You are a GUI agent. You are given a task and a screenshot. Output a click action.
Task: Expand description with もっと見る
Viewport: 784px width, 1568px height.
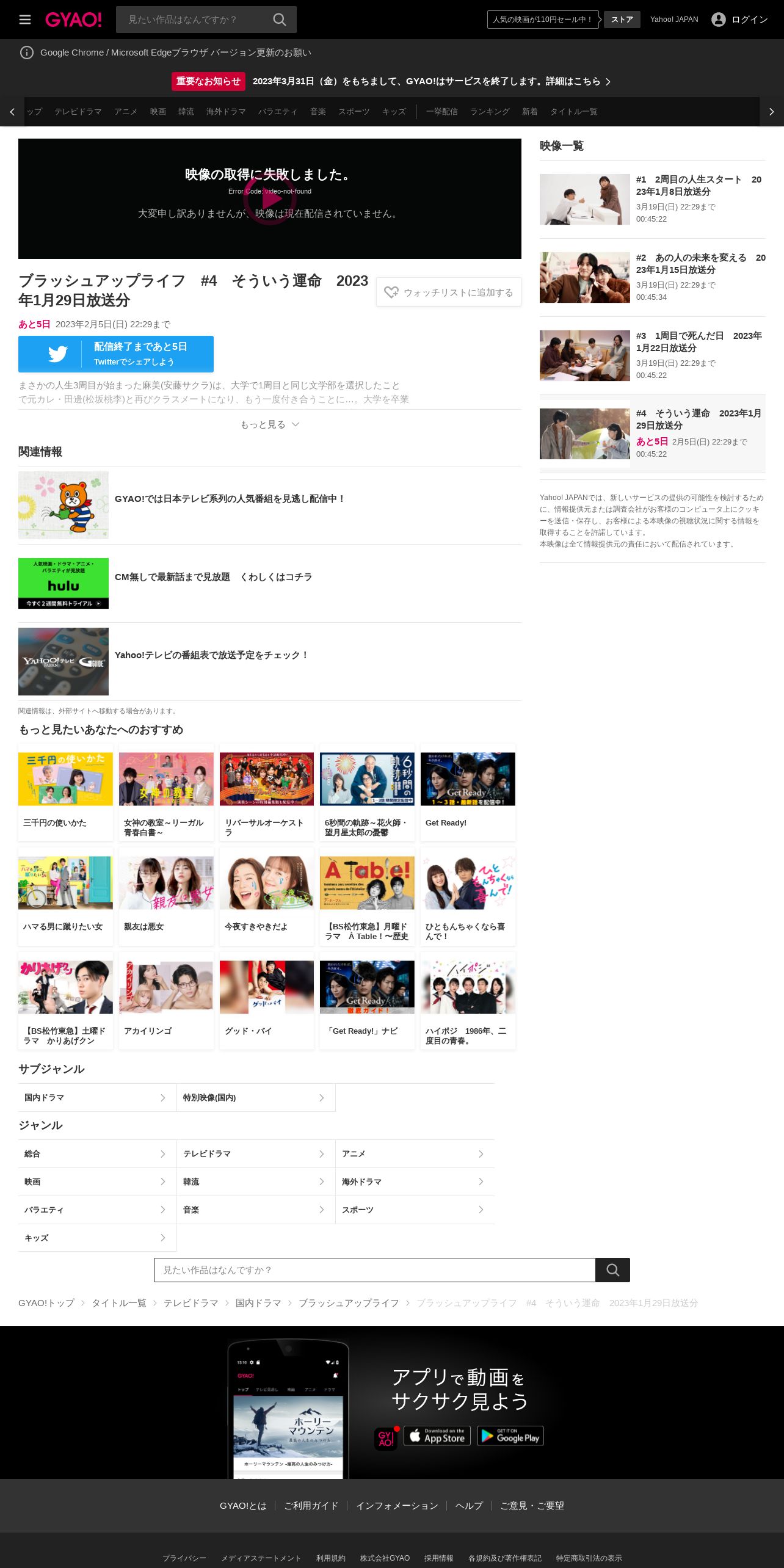[270, 424]
